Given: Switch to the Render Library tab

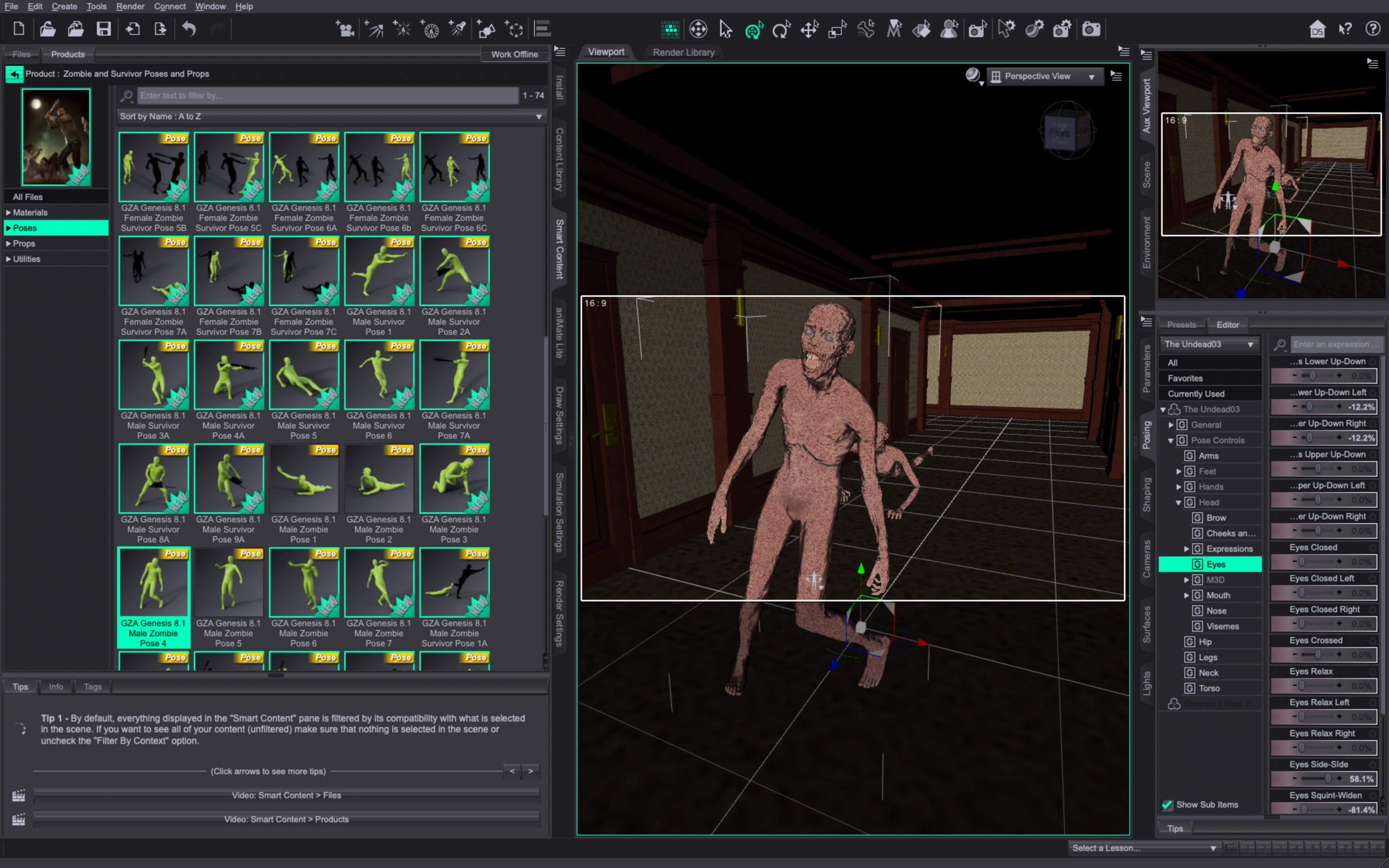Looking at the screenshot, I should [x=683, y=52].
